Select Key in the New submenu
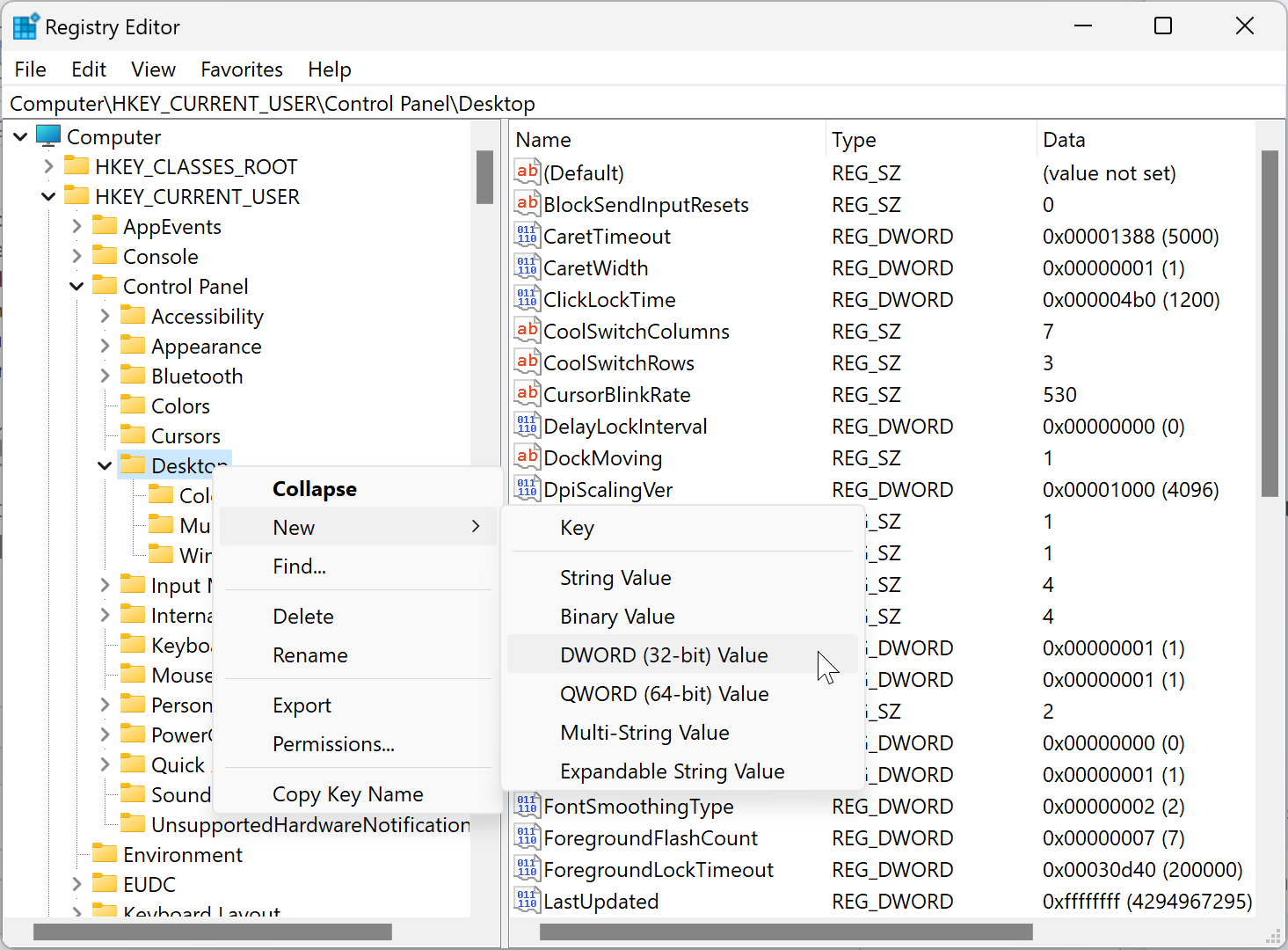 click(682, 528)
